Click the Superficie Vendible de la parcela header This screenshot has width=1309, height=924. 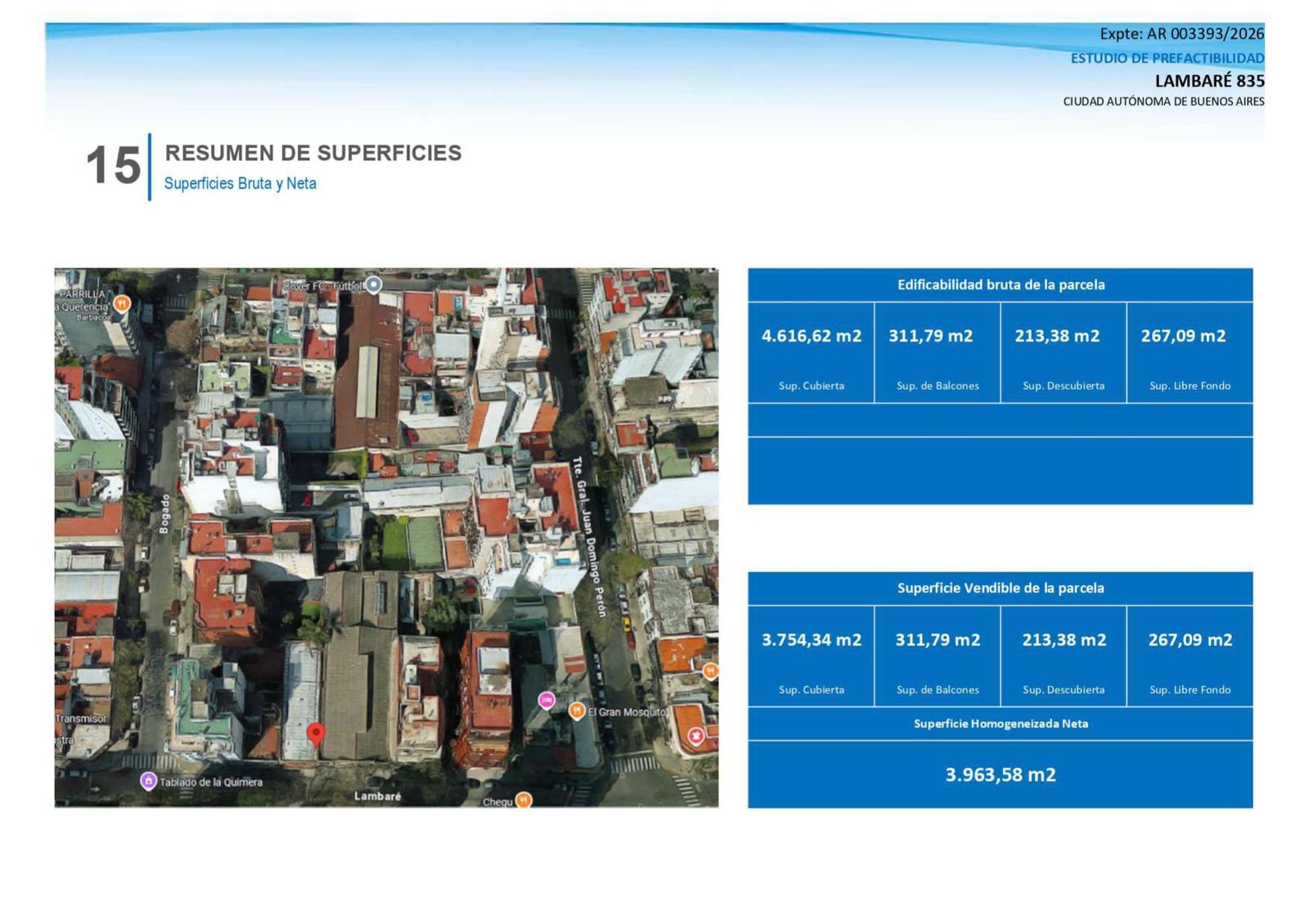[1001, 588]
